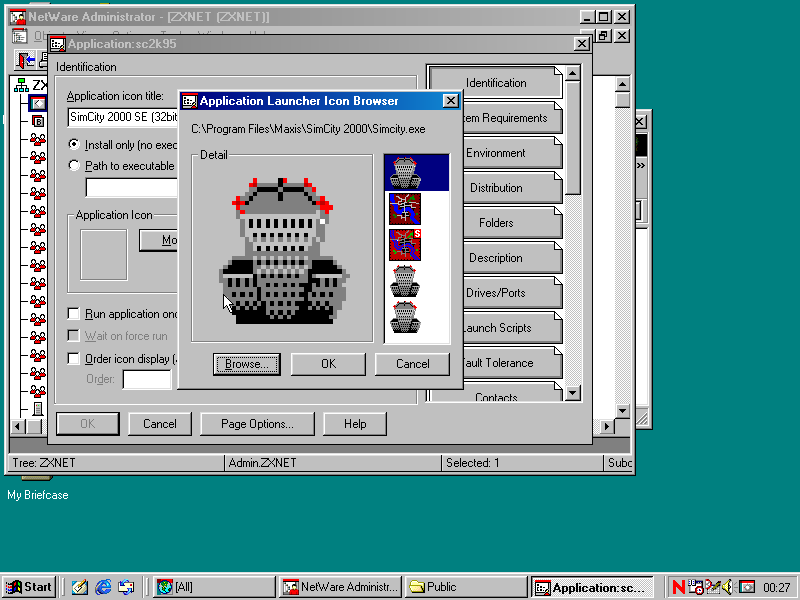Select the highlighted first castle icon in the icon list

405,172
